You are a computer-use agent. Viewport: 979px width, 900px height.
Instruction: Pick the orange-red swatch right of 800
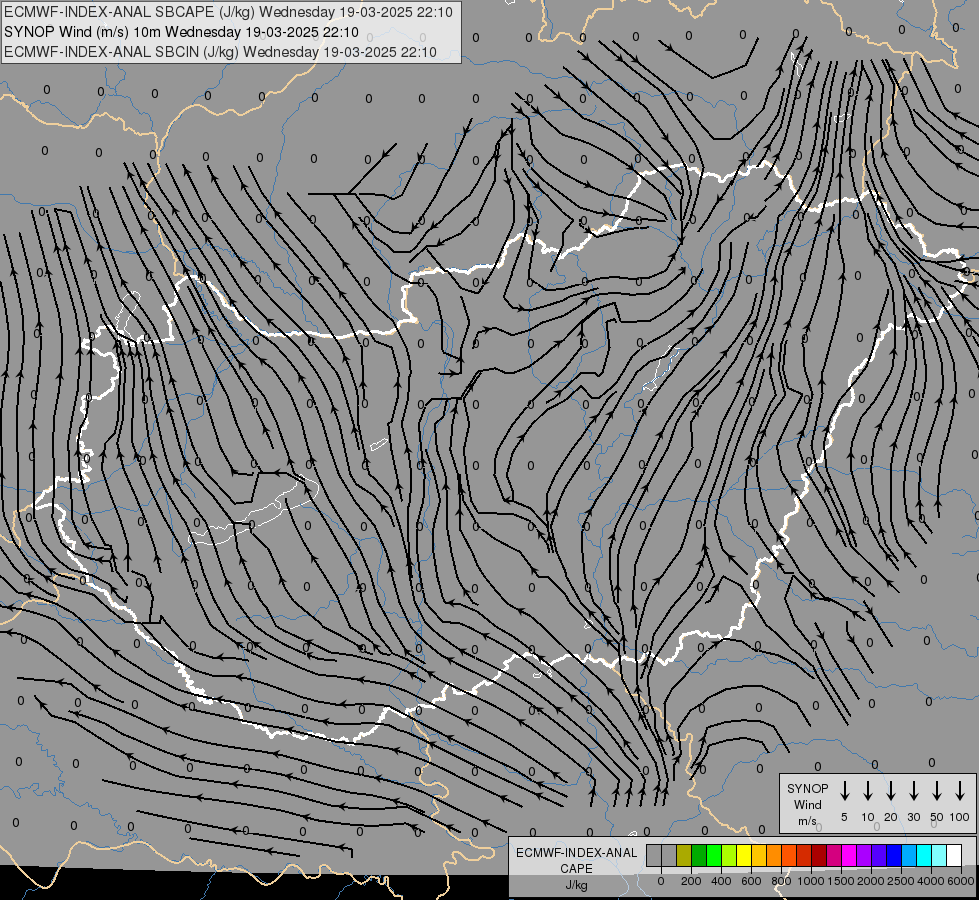click(x=789, y=855)
